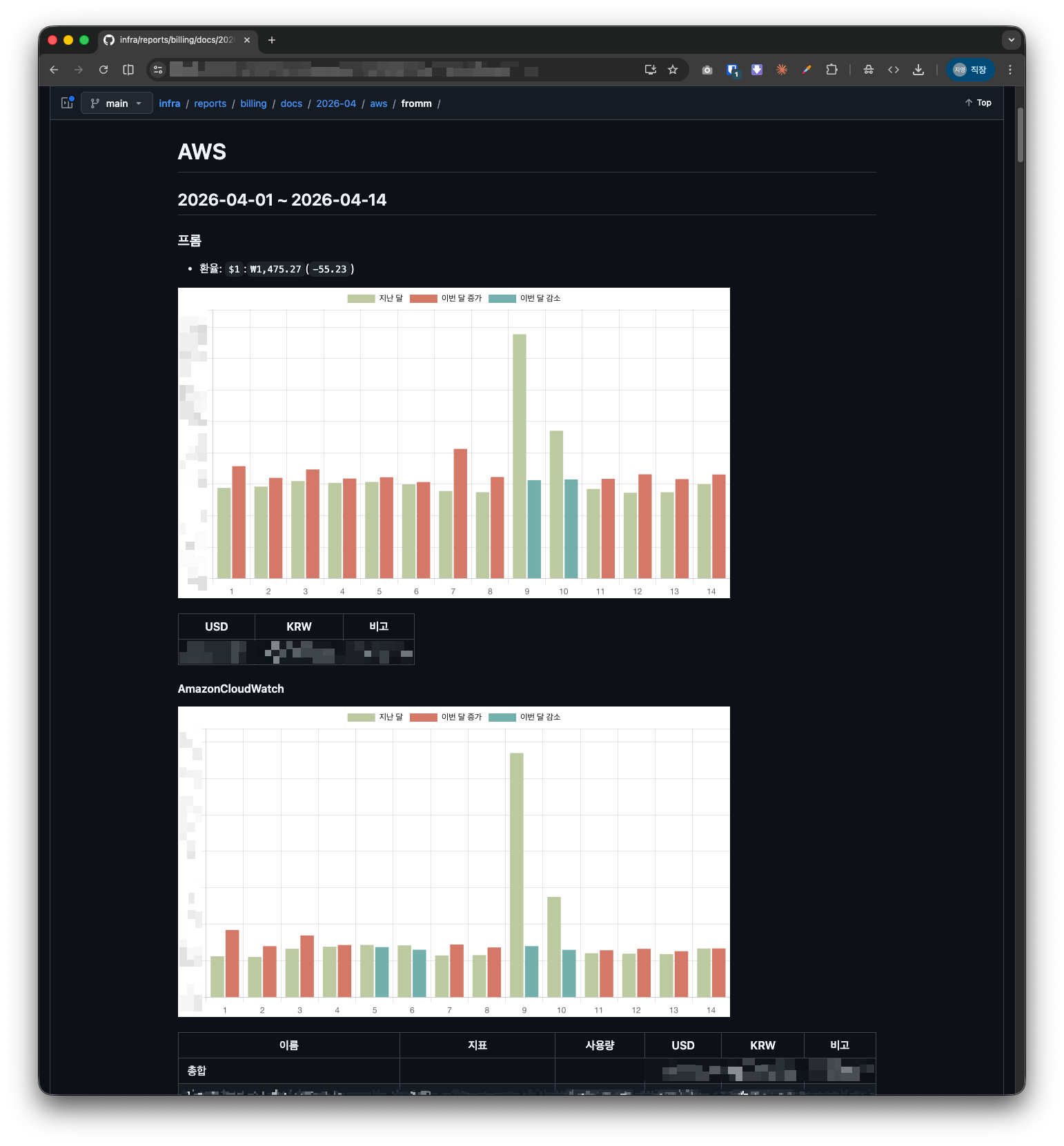The height and width of the screenshot is (1146, 1064).
Task: Click the screenshot camera extension icon
Action: tap(707, 70)
